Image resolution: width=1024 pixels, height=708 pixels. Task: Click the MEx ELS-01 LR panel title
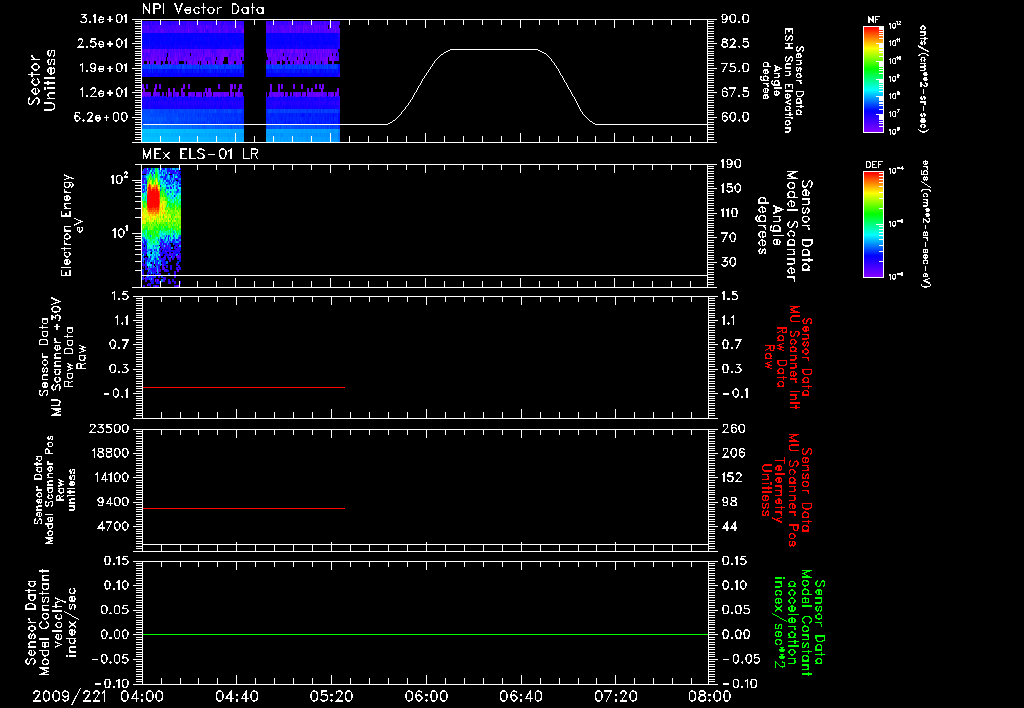pyautogui.click(x=200, y=154)
